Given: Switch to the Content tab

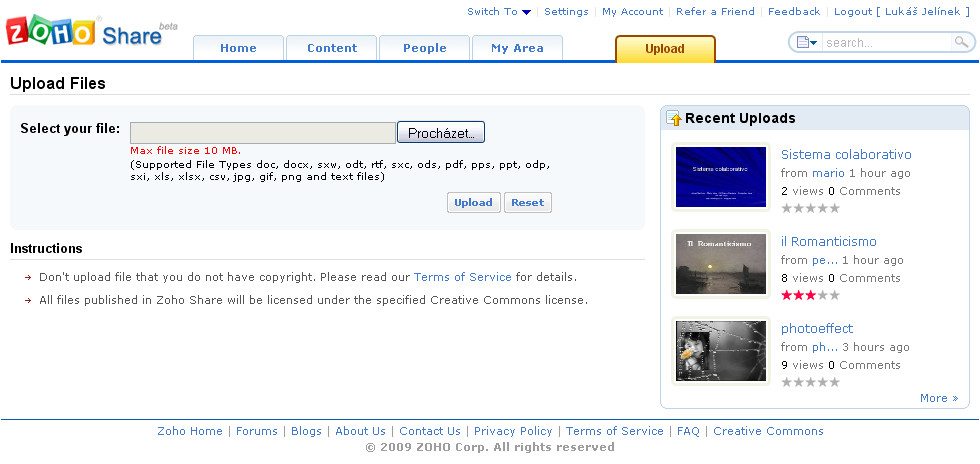Looking at the screenshot, I should point(332,48).
